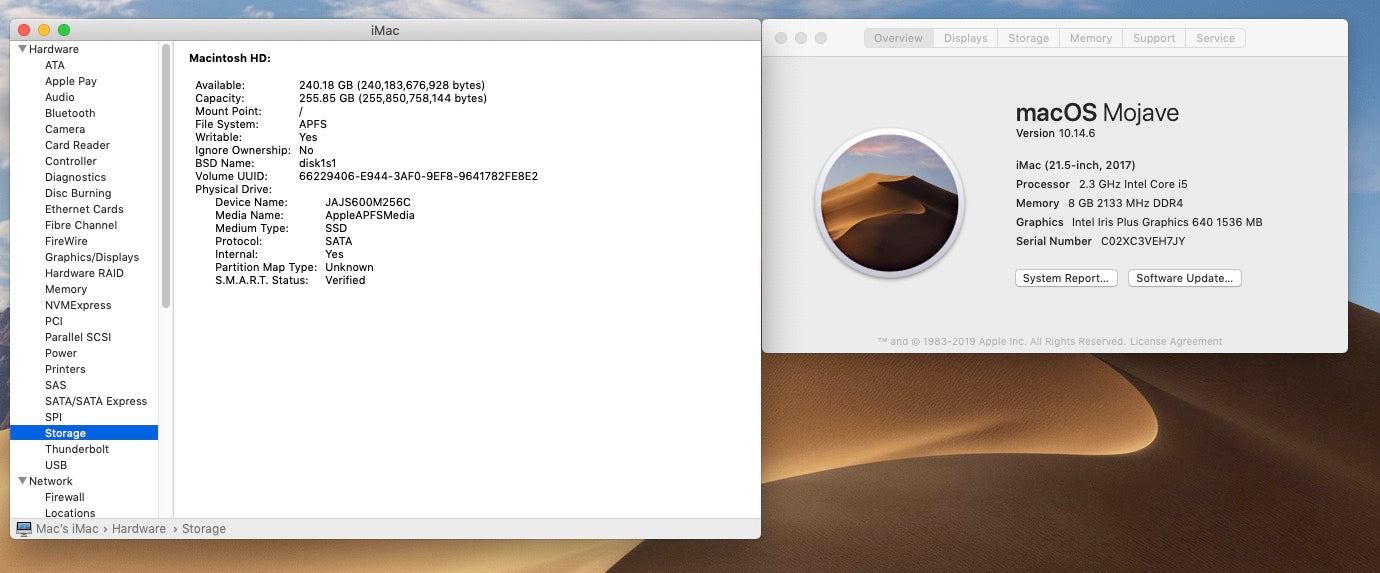Select the Memory tab
The height and width of the screenshot is (573, 1380).
click(1090, 38)
